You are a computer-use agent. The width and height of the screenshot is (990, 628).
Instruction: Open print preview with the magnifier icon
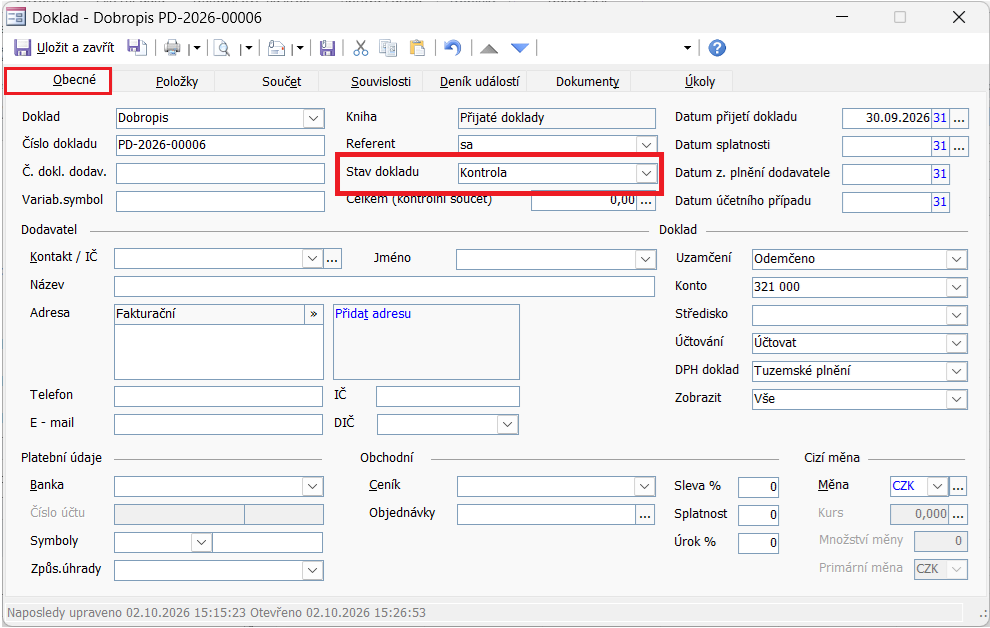coord(222,48)
